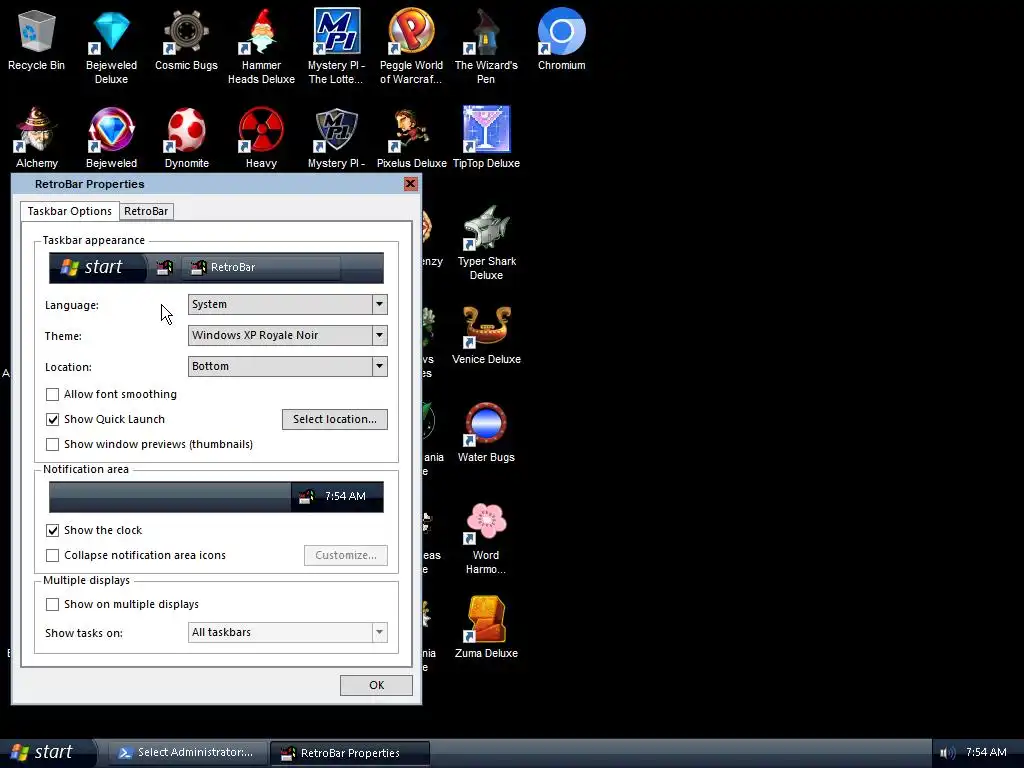Click the taskbar clock showing 7:54 AM
Screen dimensions: 1024x768
tap(986, 753)
